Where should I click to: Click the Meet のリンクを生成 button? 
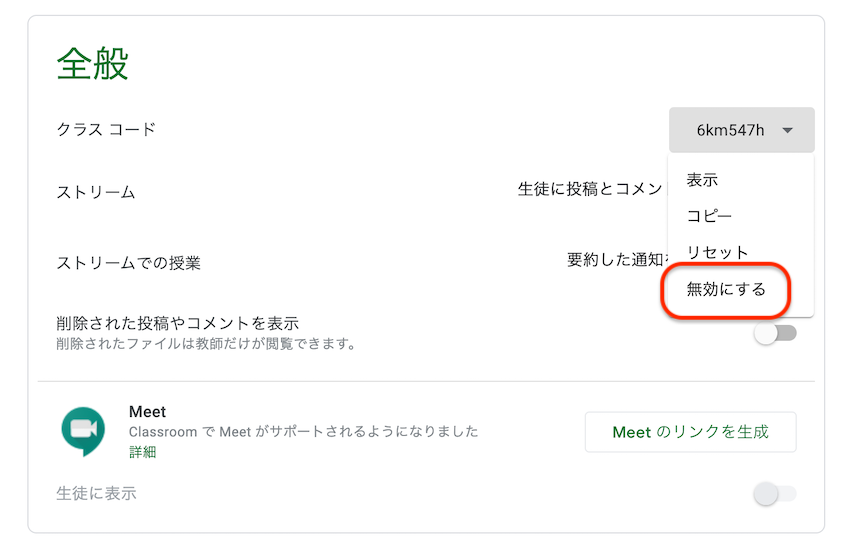(x=690, y=432)
